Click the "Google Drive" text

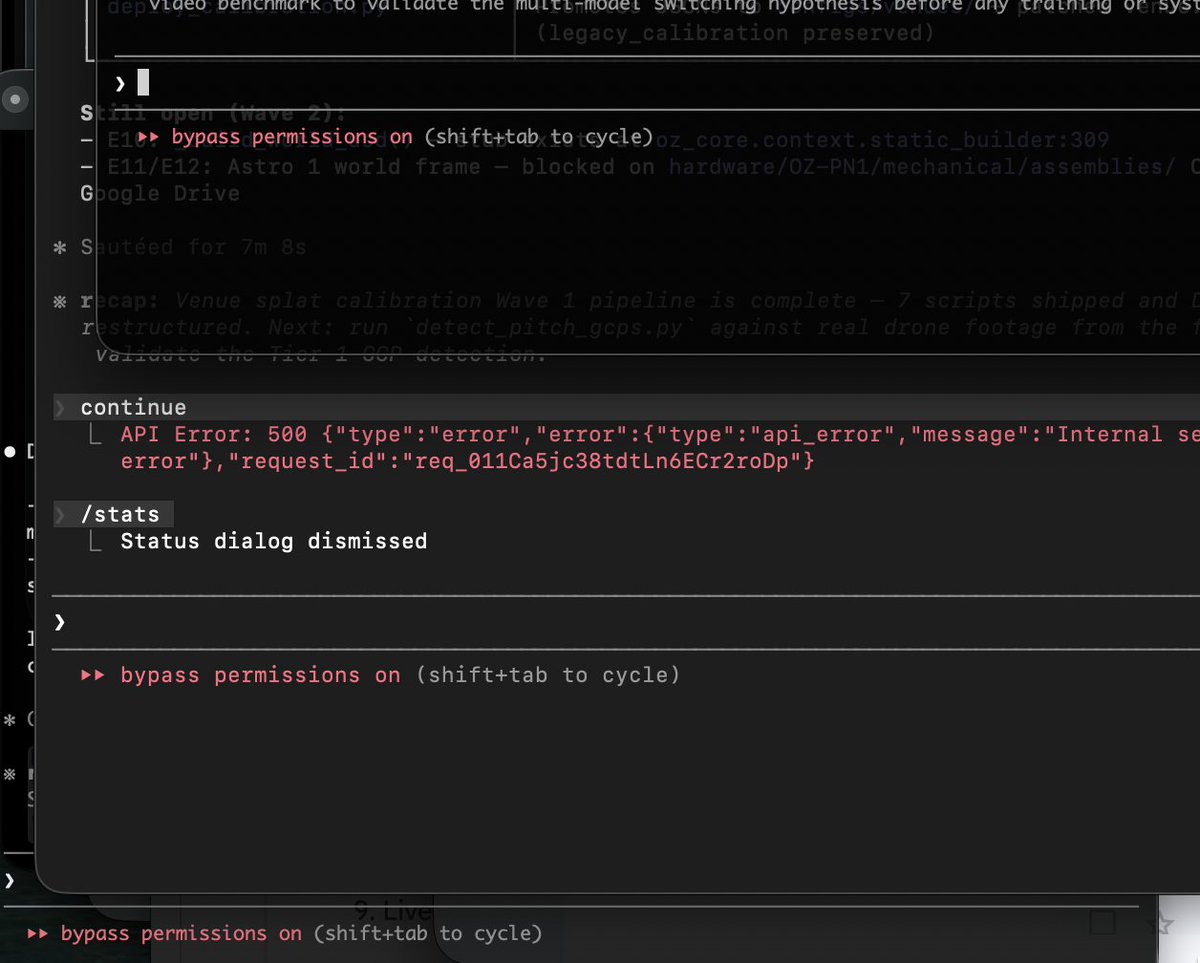pyautogui.click(x=160, y=193)
